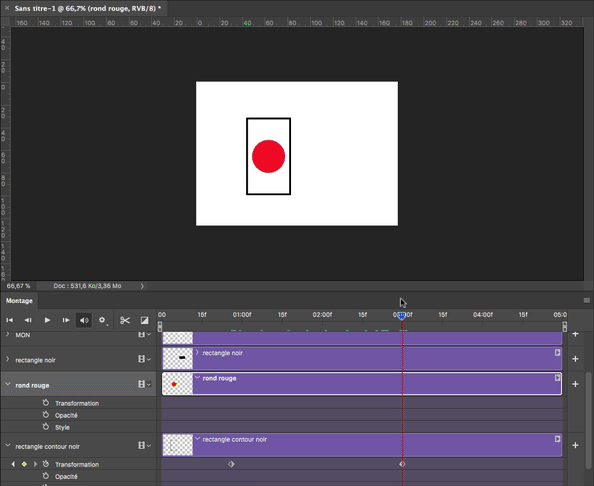Enable Transformation stopwatch for rond rouge
The height and width of the screenshot is (486, 594).
click(46, 403)
